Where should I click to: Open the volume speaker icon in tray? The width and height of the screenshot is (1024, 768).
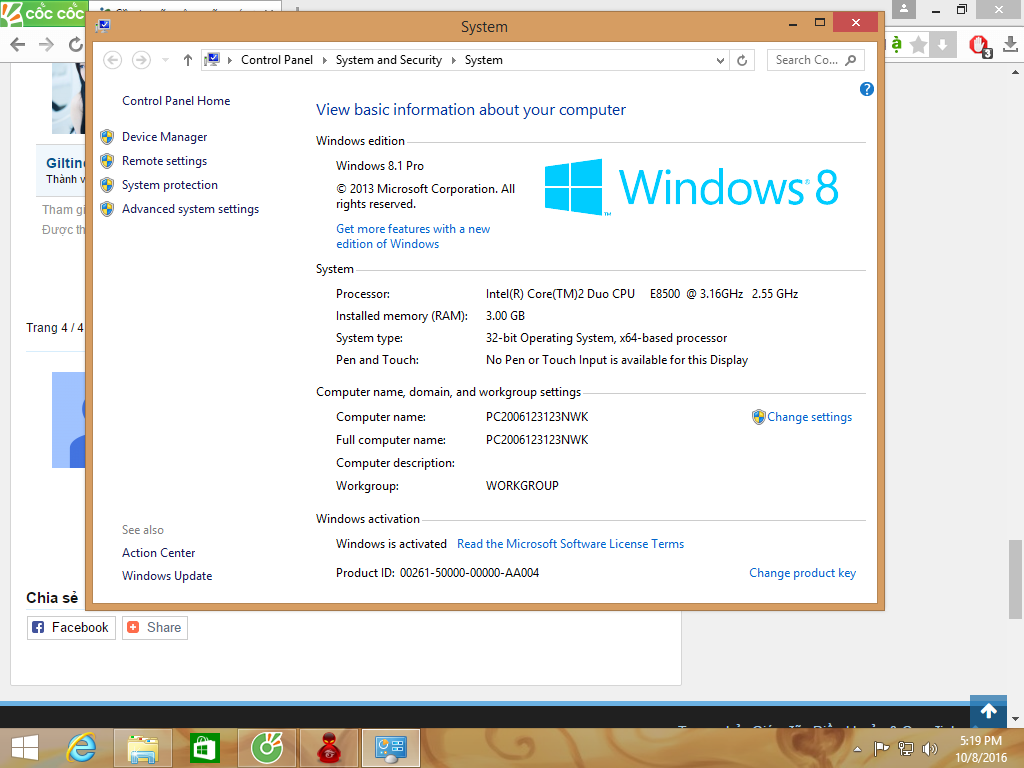click(x=929, y=748)
